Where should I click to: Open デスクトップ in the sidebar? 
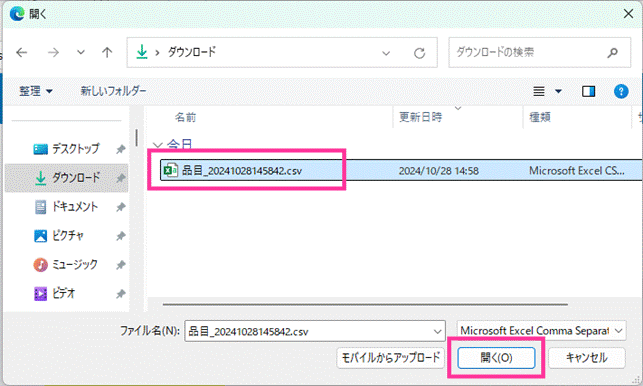[x=67, y=149]
